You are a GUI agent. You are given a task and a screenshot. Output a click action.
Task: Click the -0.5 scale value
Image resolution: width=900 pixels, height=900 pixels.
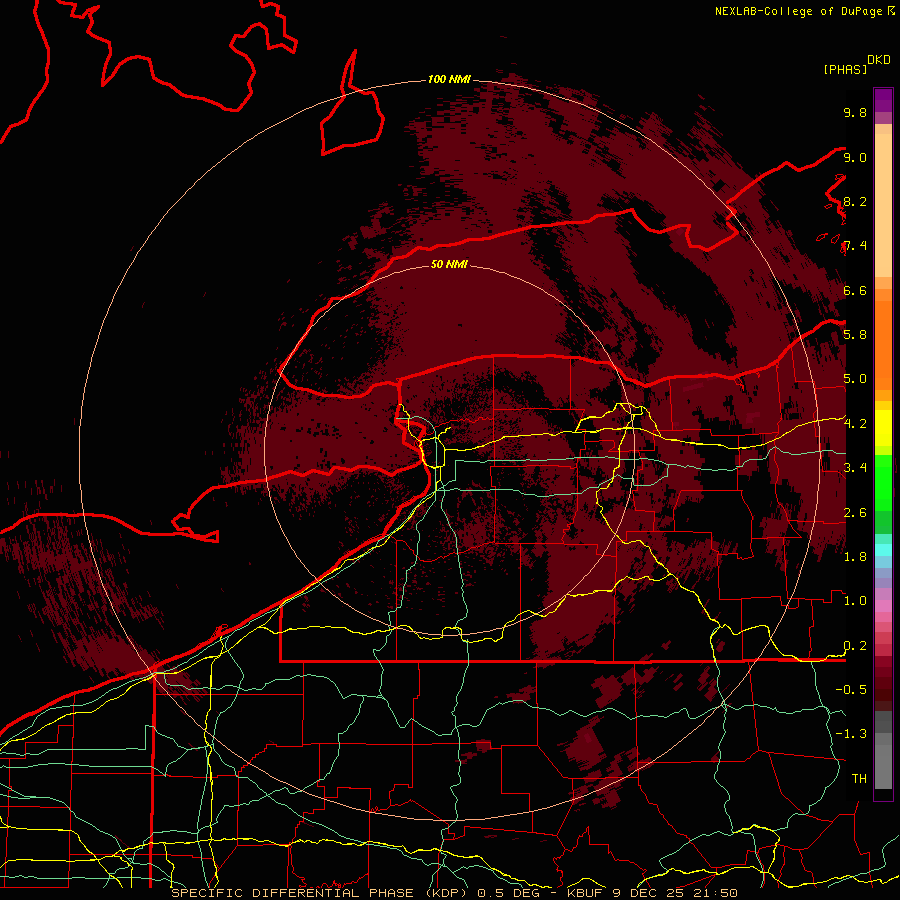click(851, 689)
